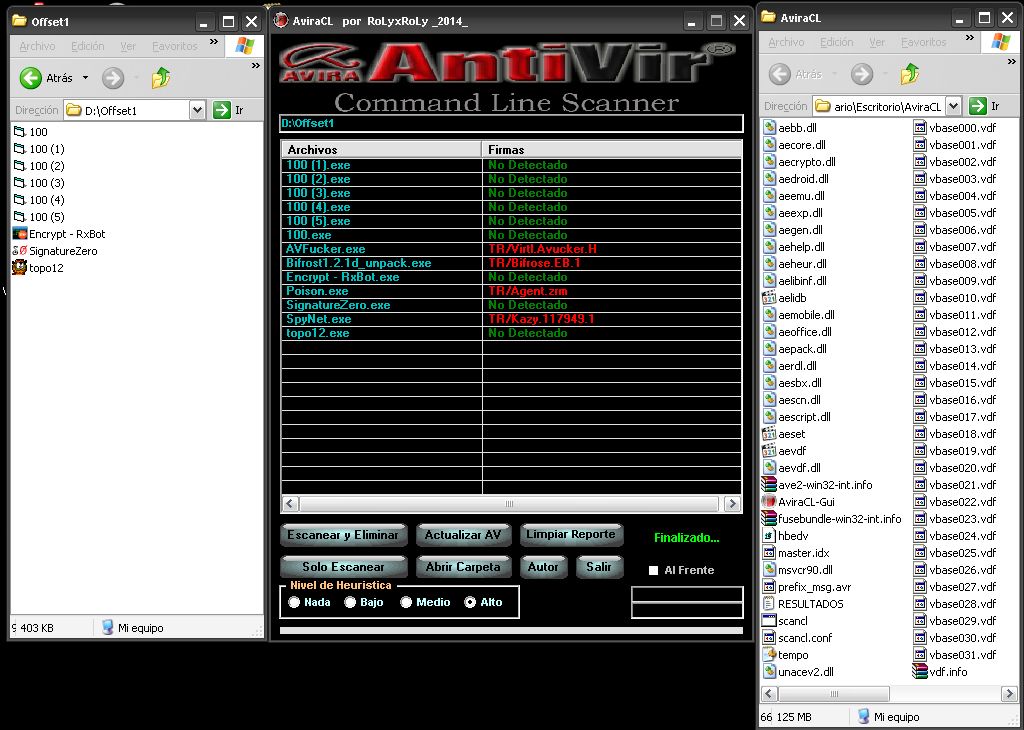Click green Go arrow in Offset1 address bar
This screenshot has height=730, width=1024.
click(x=222, y=110)
